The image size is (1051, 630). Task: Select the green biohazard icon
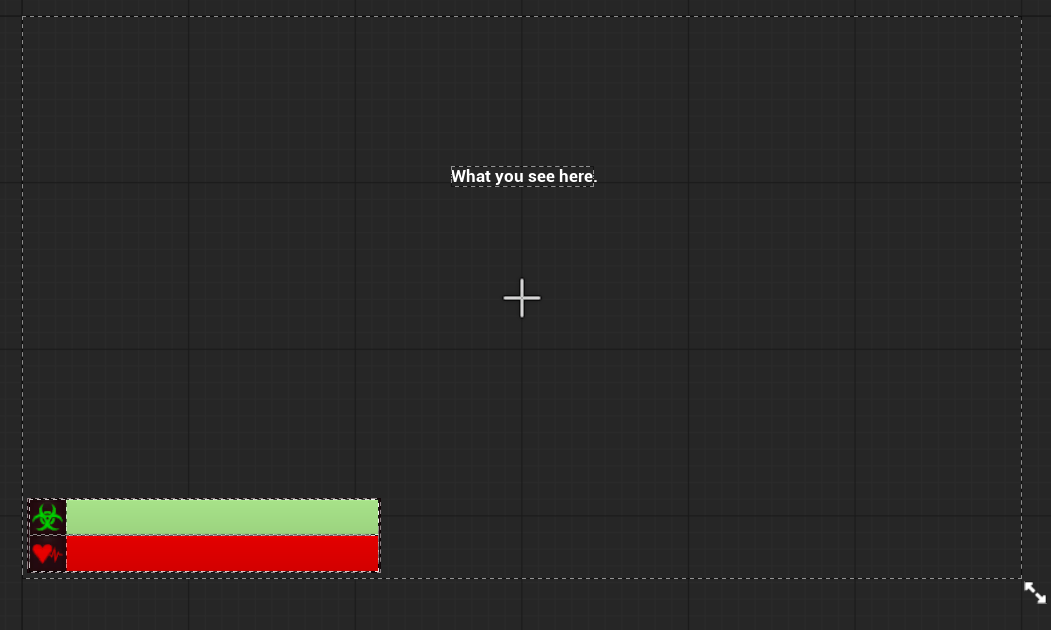(47, 517)
